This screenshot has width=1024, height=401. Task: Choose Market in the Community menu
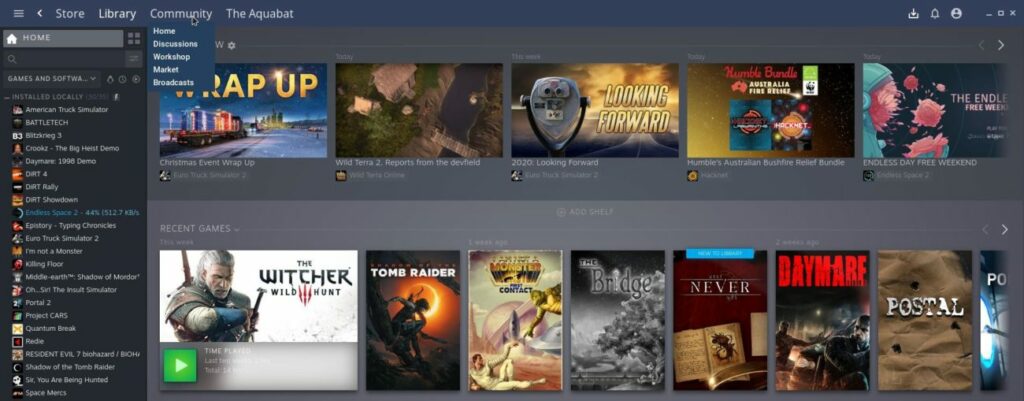(x=165, y=70)
